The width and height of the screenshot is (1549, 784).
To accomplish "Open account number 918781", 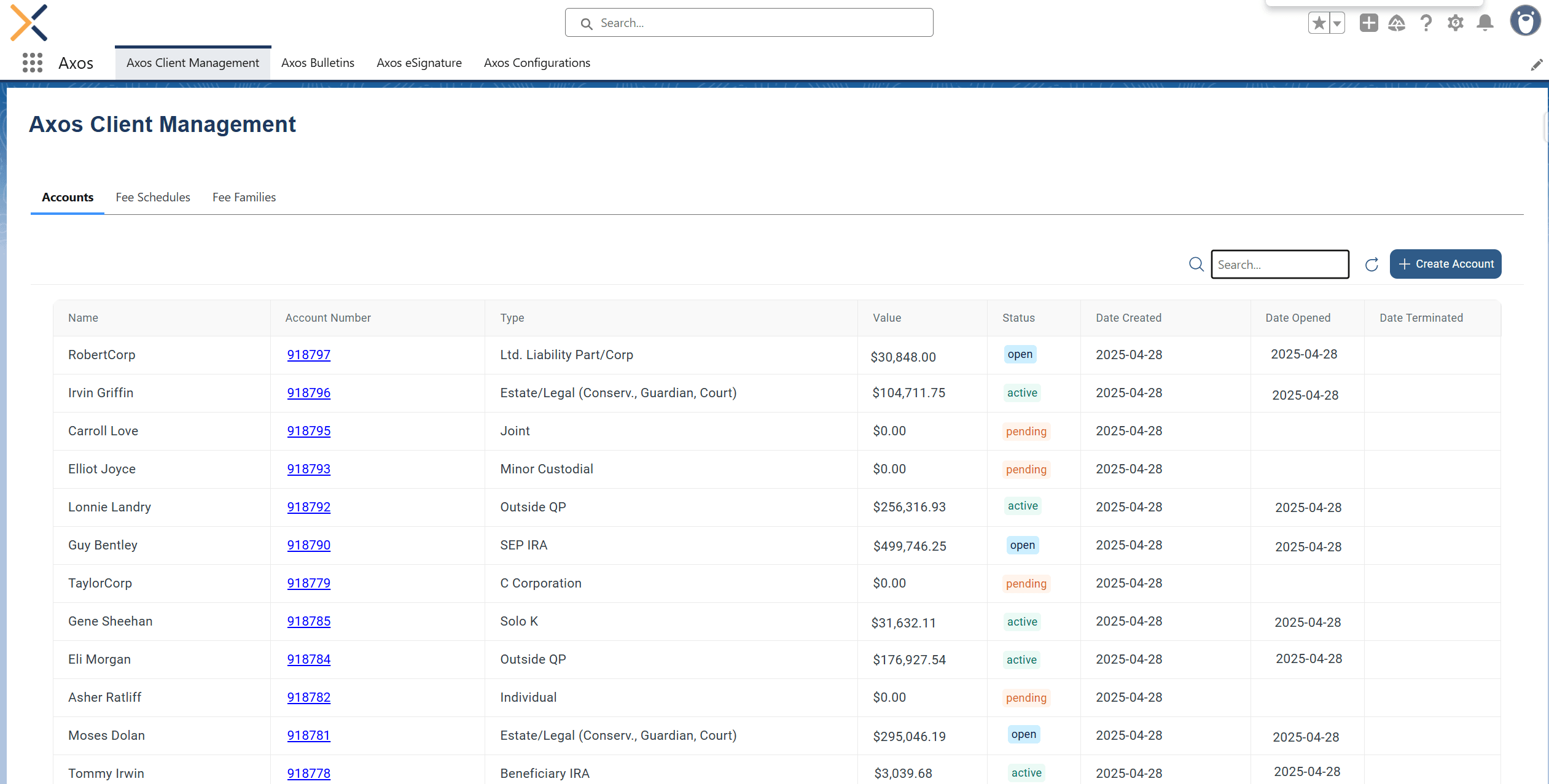I will 308,735.
